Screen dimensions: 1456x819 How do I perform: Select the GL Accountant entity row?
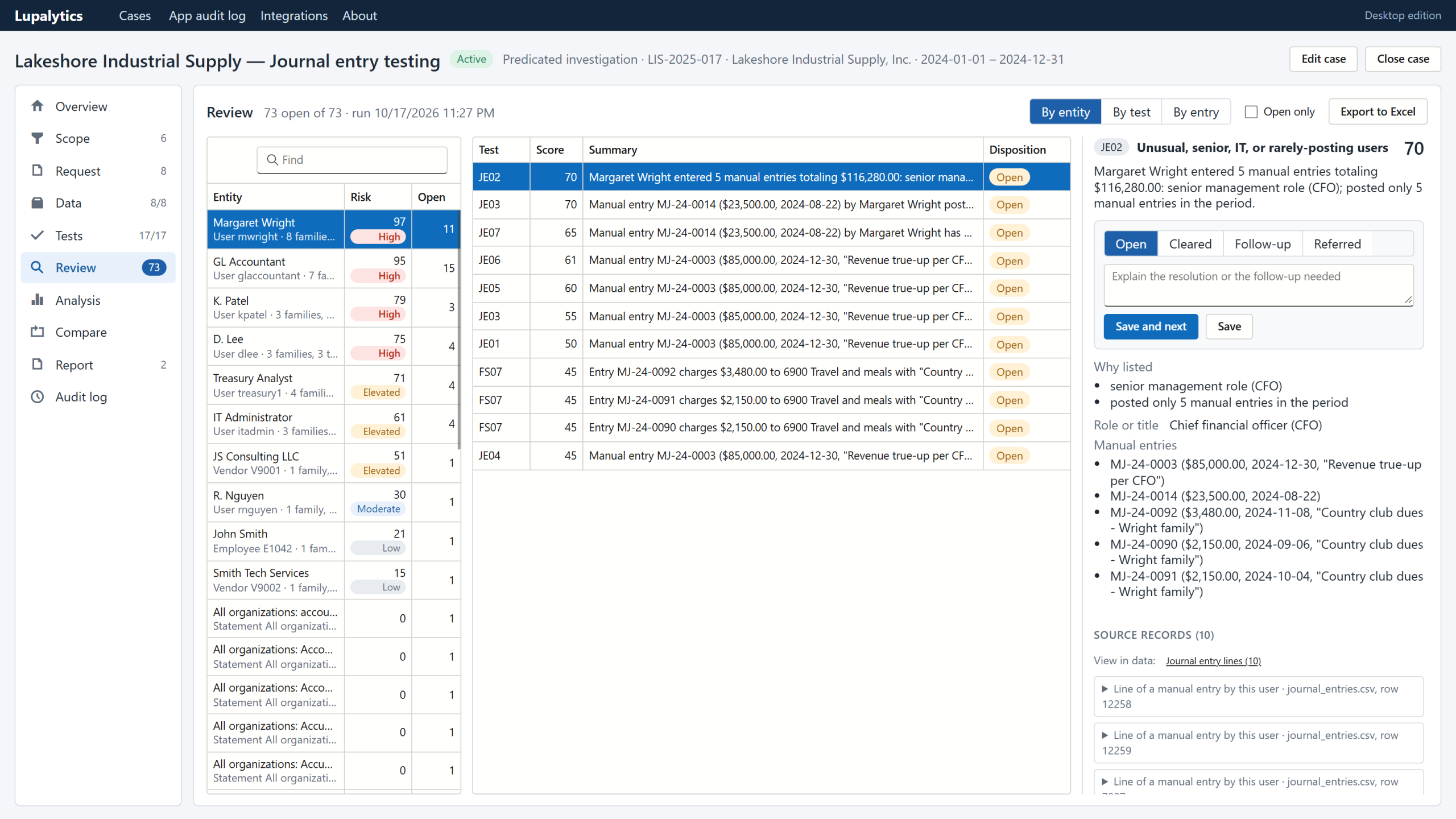point(333,268)
